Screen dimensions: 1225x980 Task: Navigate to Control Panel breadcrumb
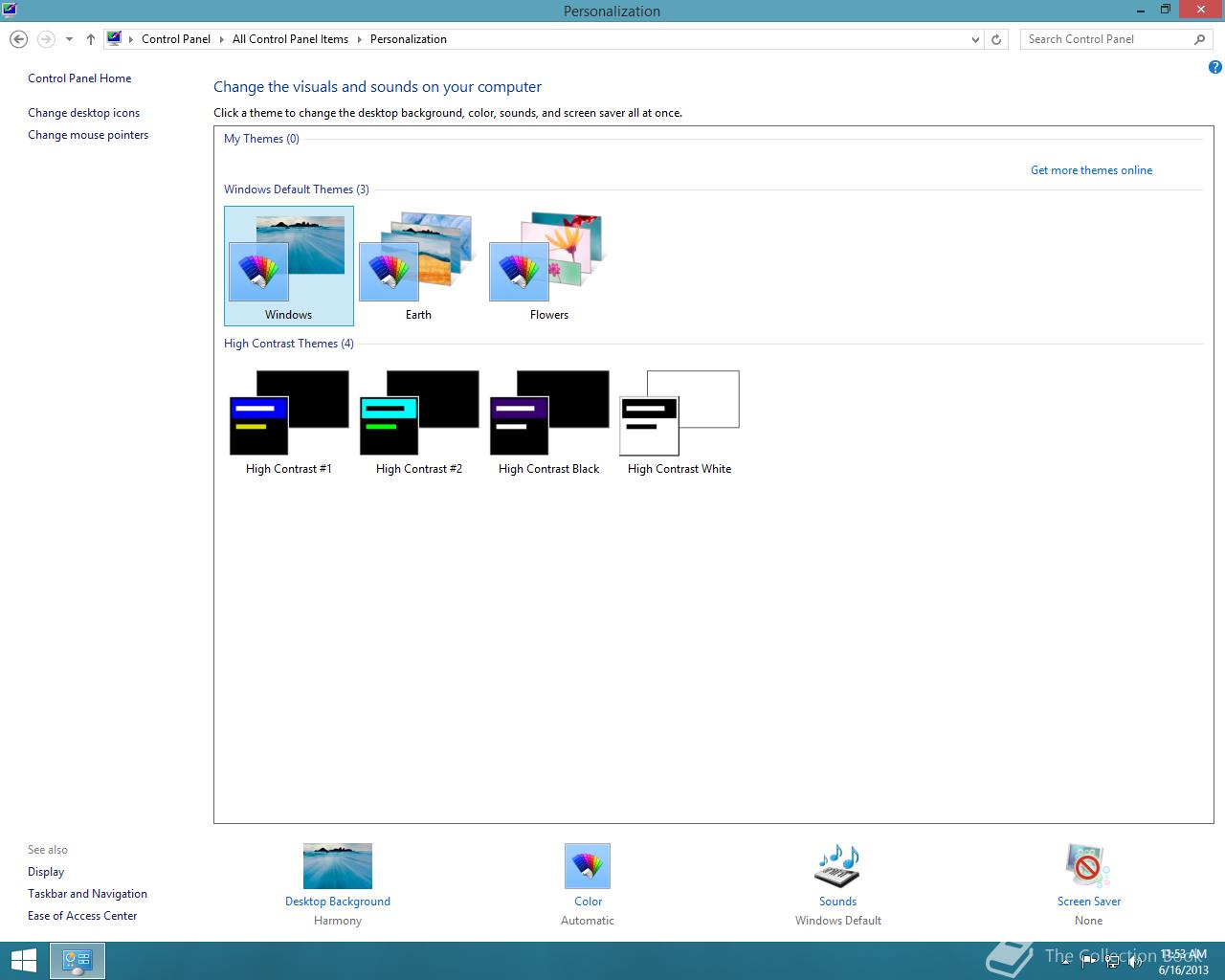click(x=176, y=39)
